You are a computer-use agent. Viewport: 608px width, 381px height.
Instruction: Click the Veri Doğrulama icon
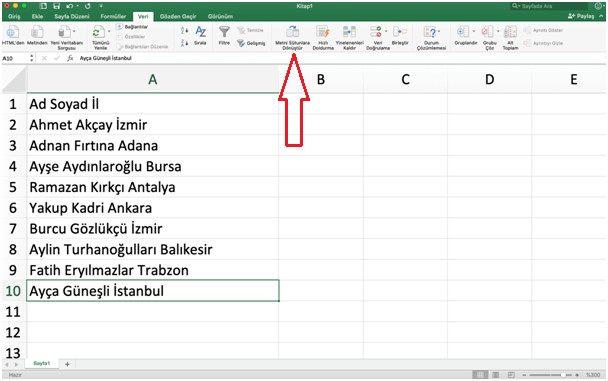[375, 32]
